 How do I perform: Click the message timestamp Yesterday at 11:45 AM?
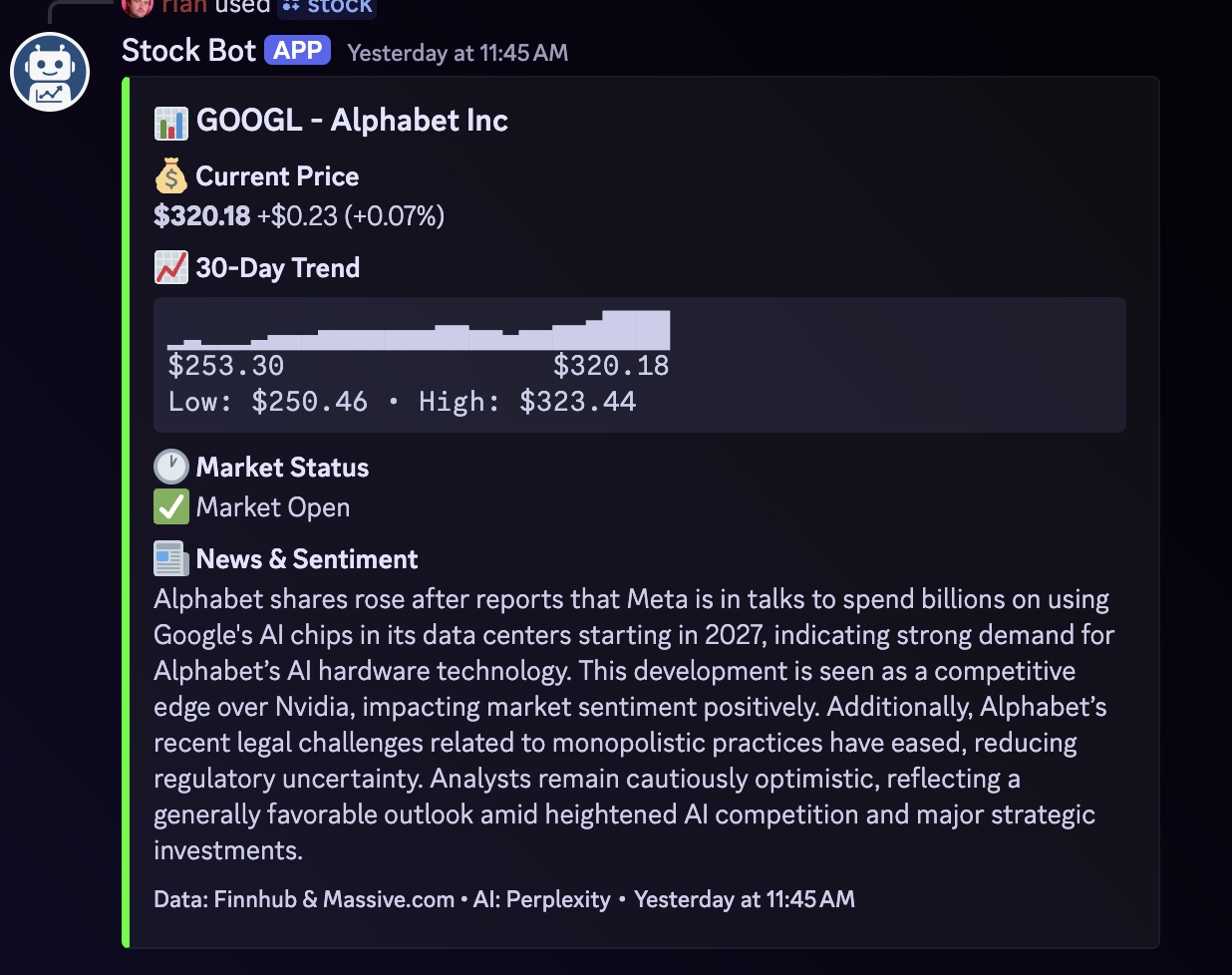(458, 53)
